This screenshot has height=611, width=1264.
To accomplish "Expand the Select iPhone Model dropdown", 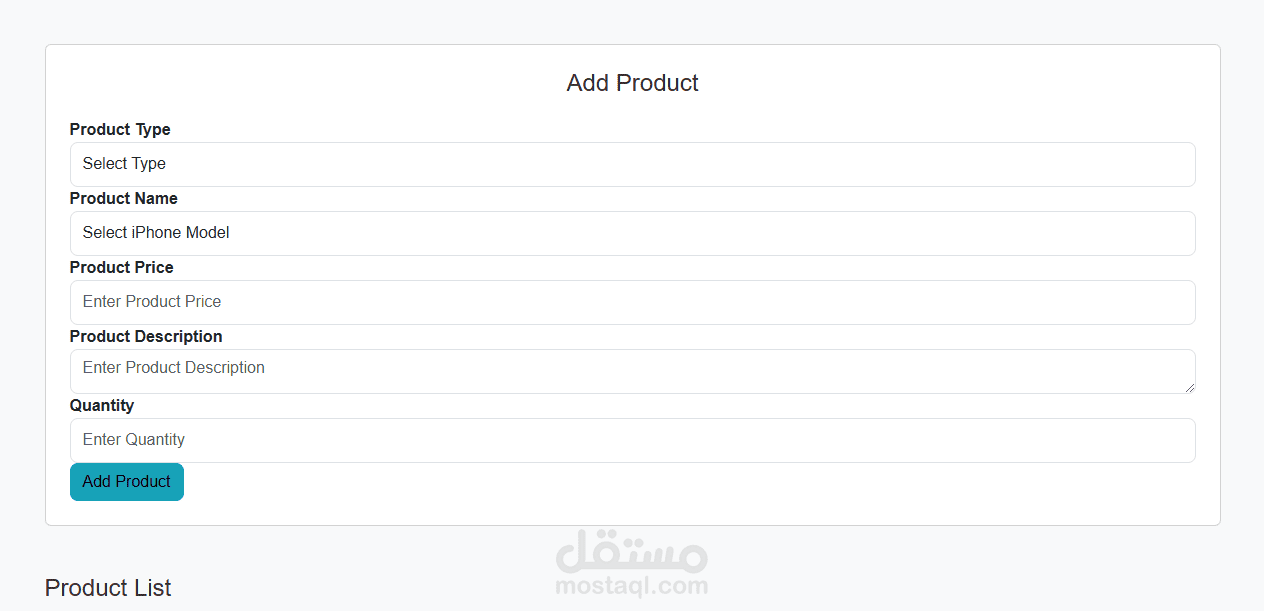I will click(x=632, y=233).
